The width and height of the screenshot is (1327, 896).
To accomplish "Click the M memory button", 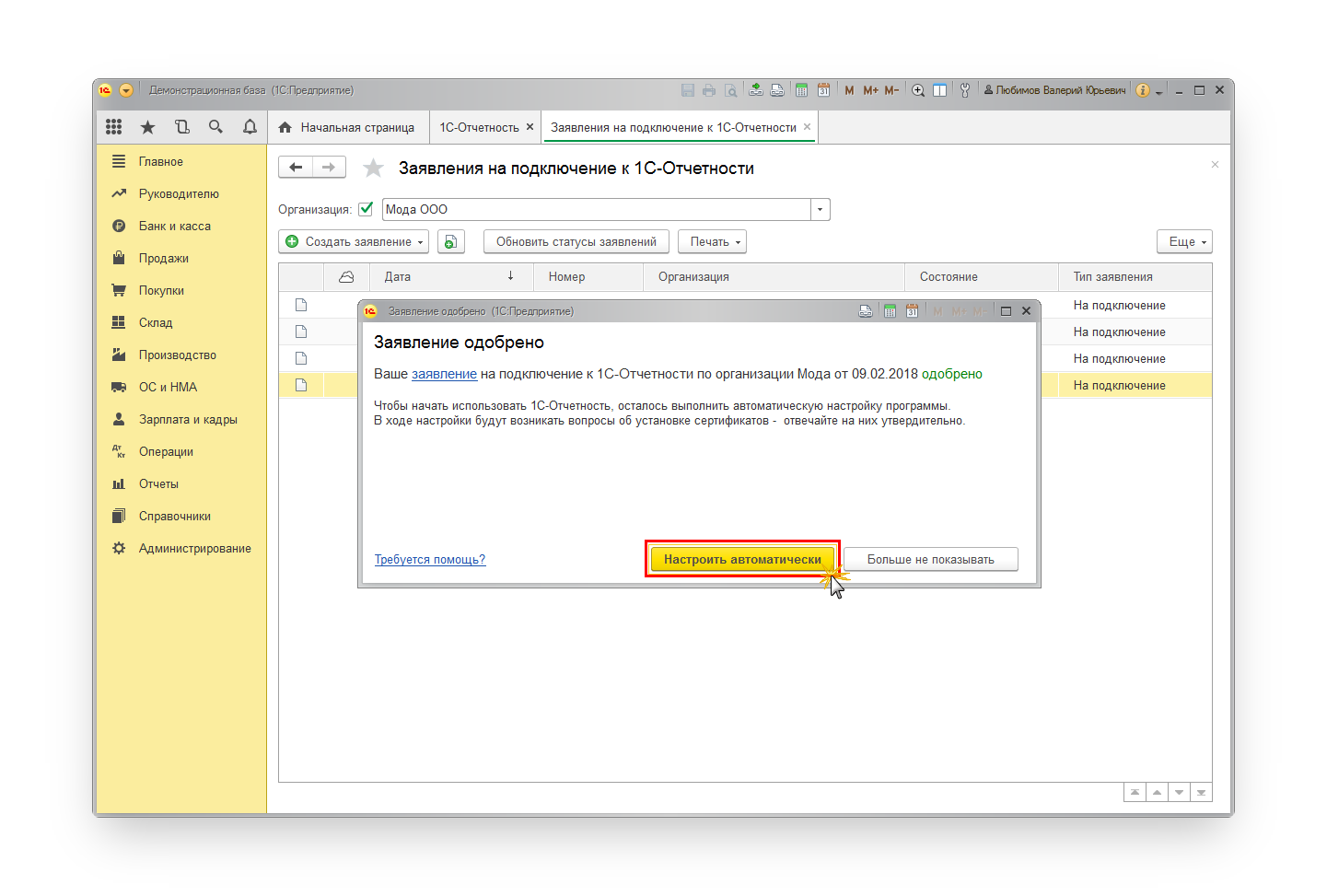I will [x=849, y=90].
